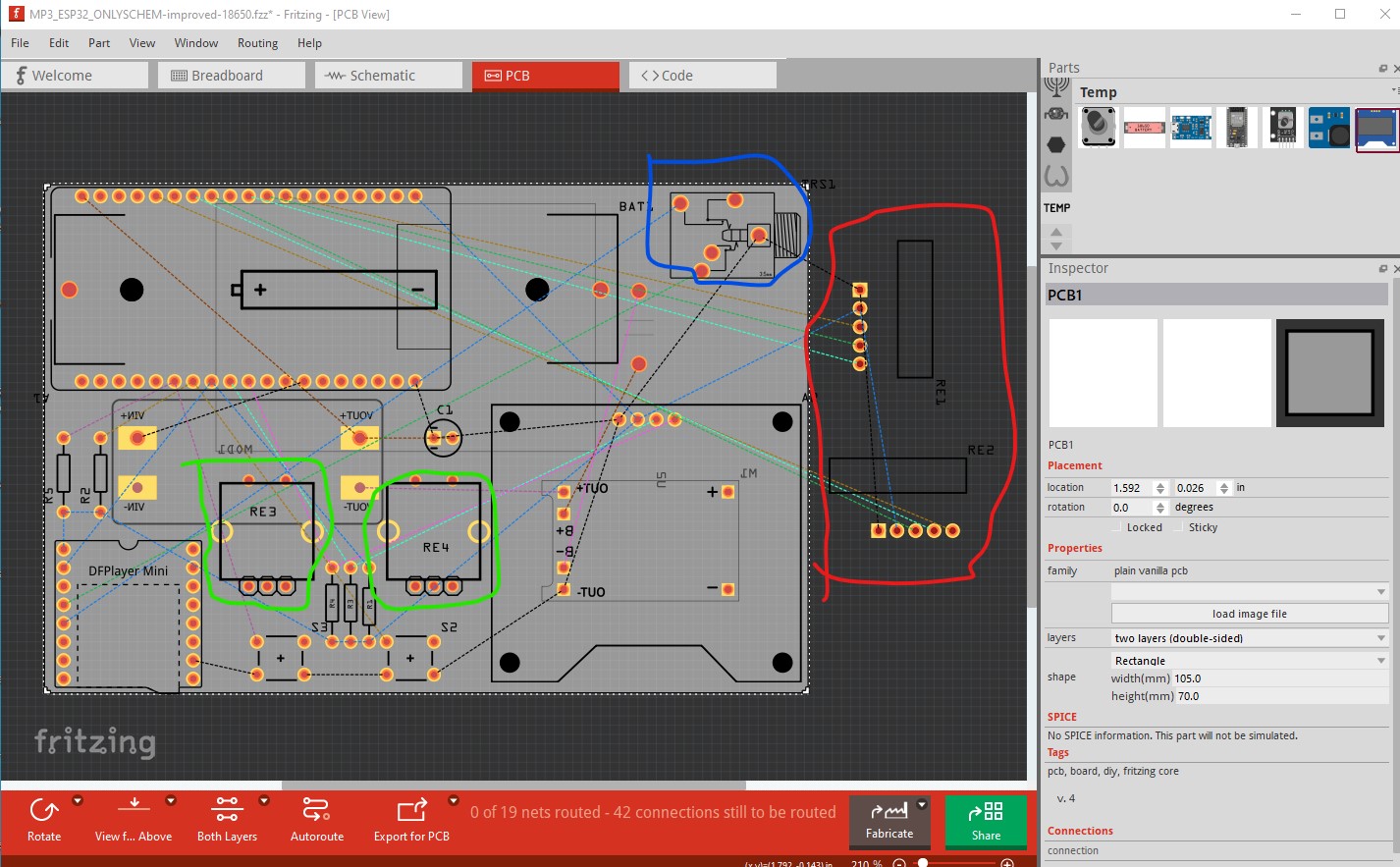The width and height of the screenshot is (1400, 867).
Task: Select the antenna parts bin icon
Action: 1056,87
